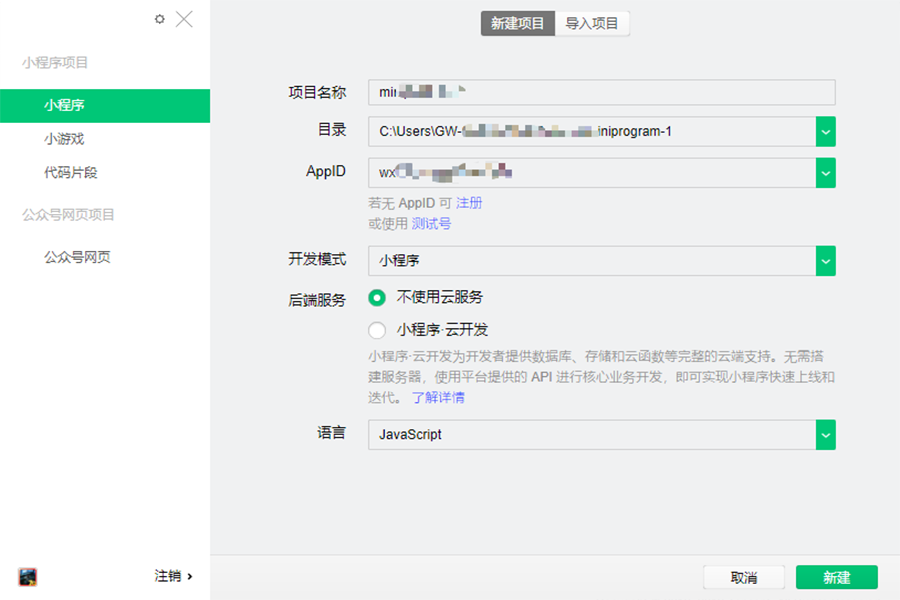Close the project window with X icon
900x600 pixels.
[184, 19]
